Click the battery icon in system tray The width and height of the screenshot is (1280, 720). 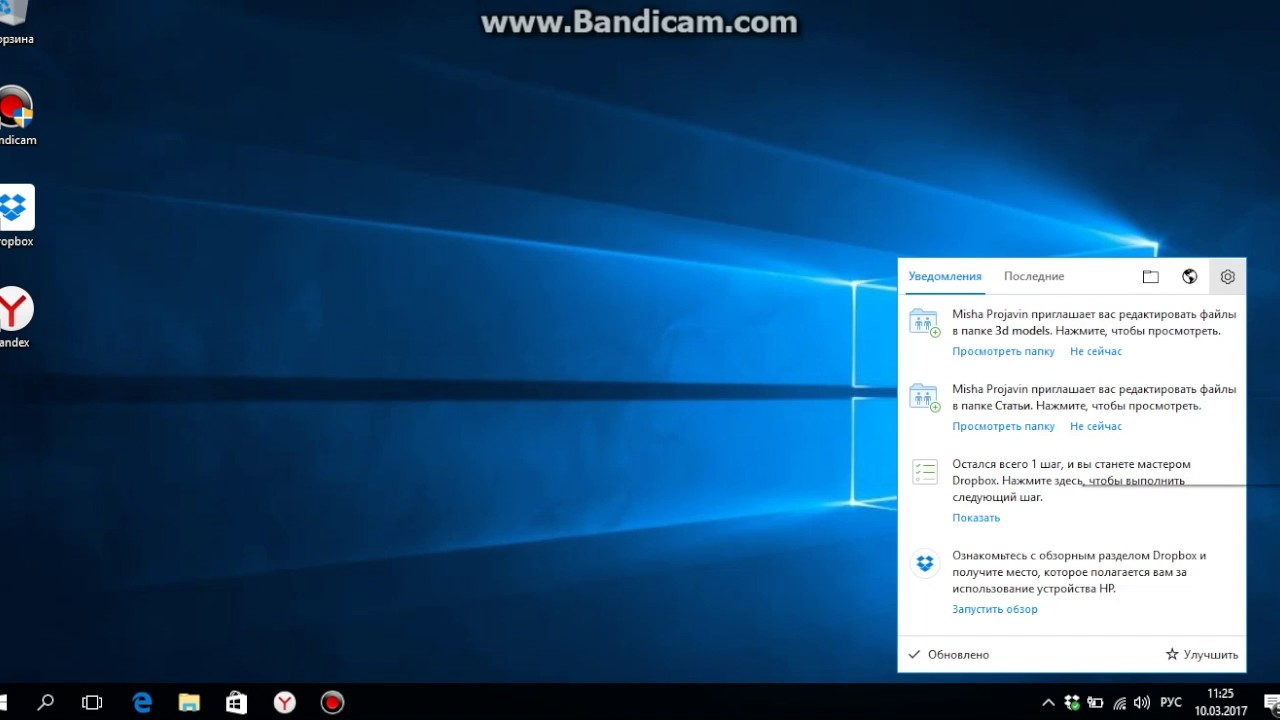tap(1095, 703)
